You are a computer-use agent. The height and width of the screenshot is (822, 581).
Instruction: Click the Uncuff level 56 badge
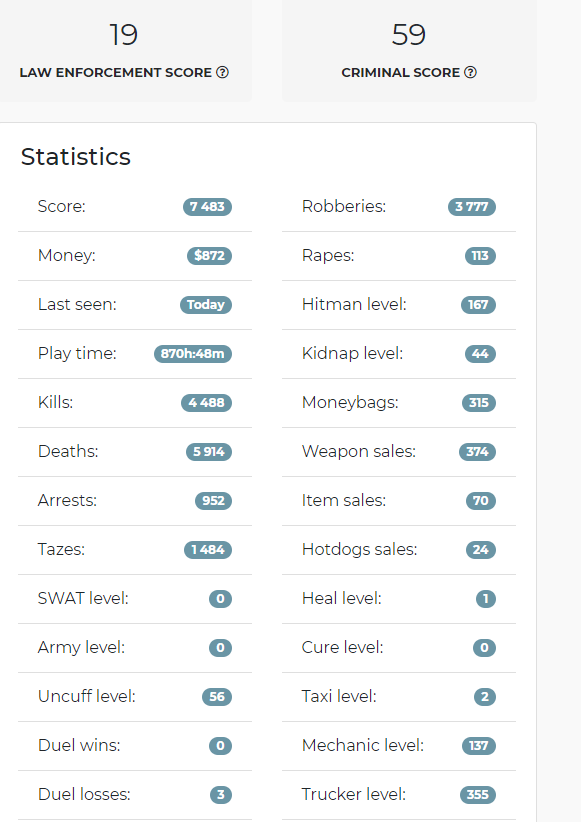[217, 697]
